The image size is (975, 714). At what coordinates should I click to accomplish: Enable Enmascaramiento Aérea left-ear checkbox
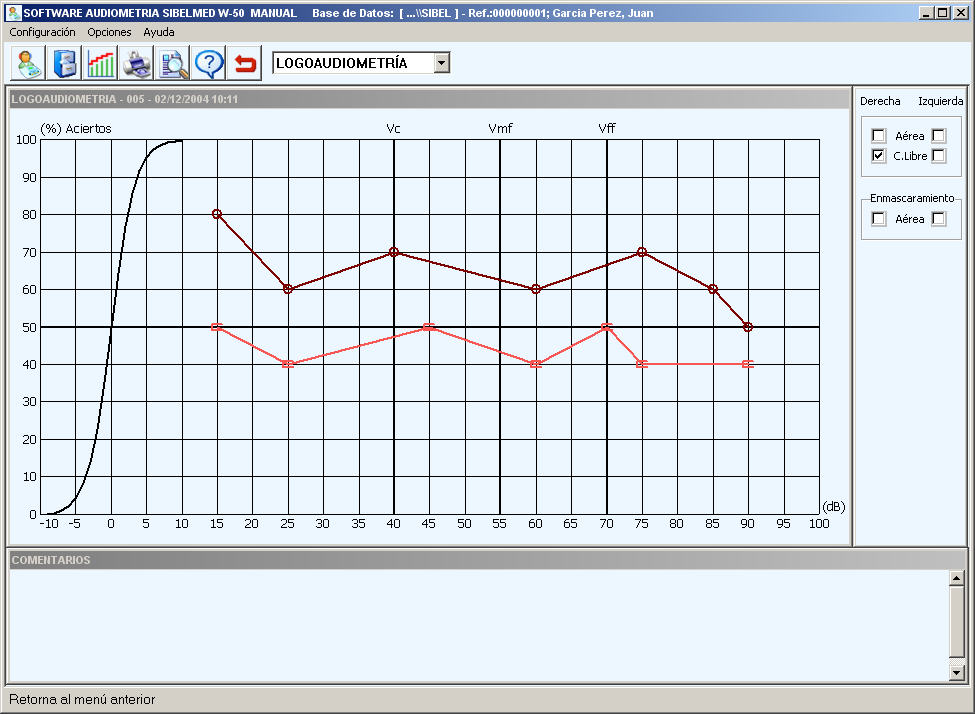pyautogui.click(x=939, y=218)
